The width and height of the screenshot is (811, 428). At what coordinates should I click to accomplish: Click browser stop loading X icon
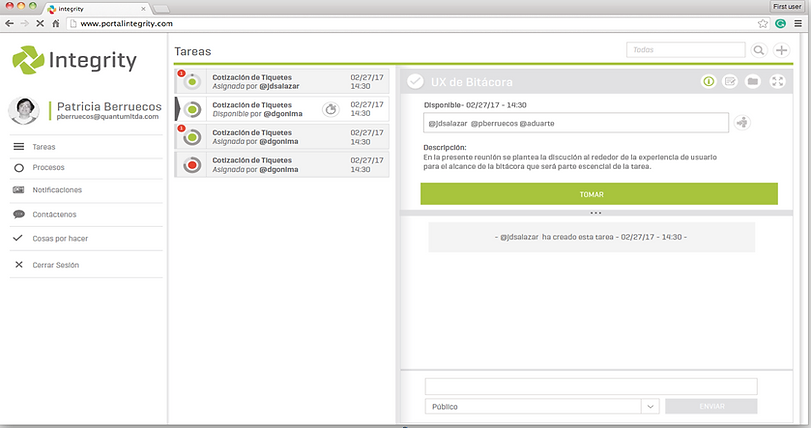[40, 23]
